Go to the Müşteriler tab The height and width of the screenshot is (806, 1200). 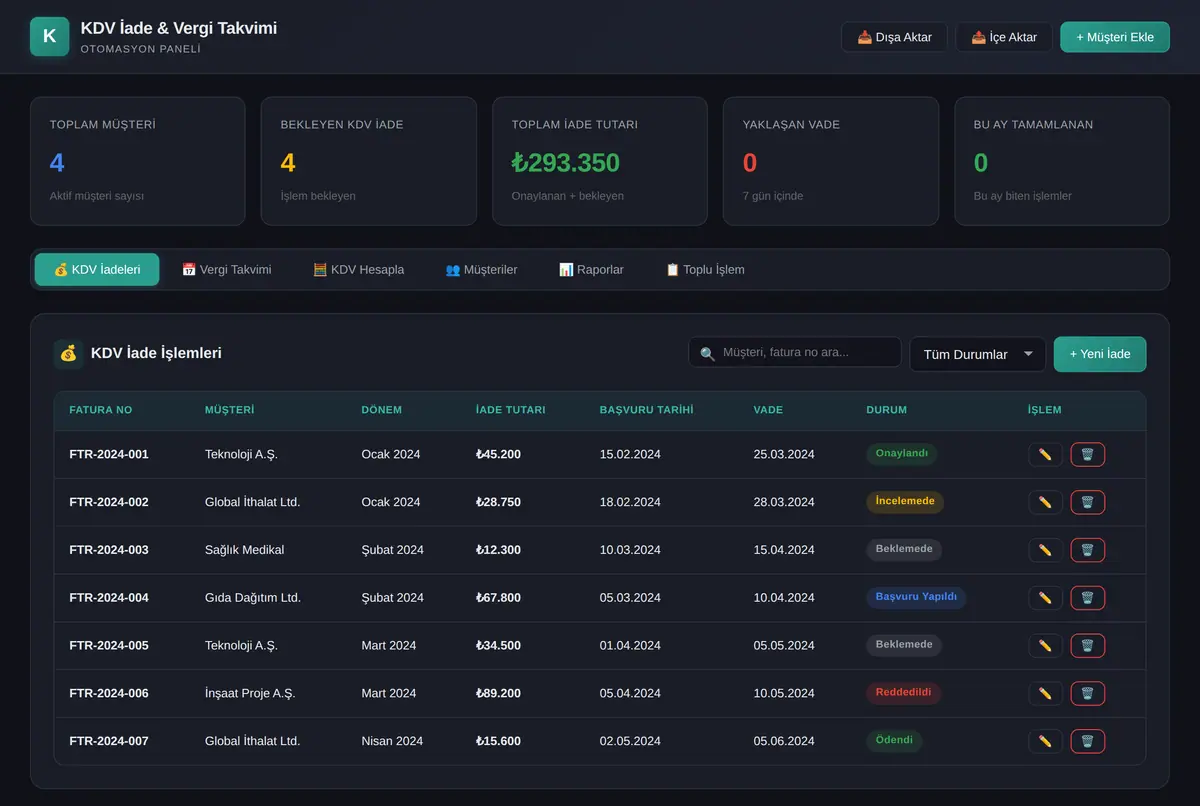pyautogui.click(x=481, y=269)
